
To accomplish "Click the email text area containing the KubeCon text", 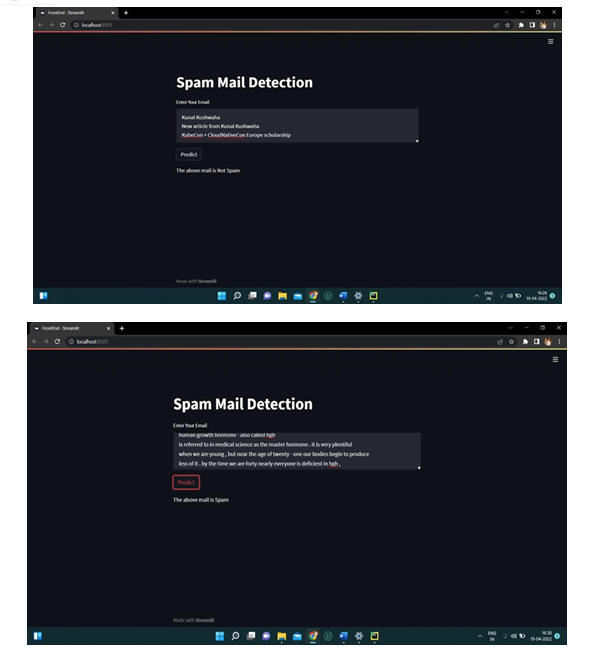I will (x=297, y=126).
